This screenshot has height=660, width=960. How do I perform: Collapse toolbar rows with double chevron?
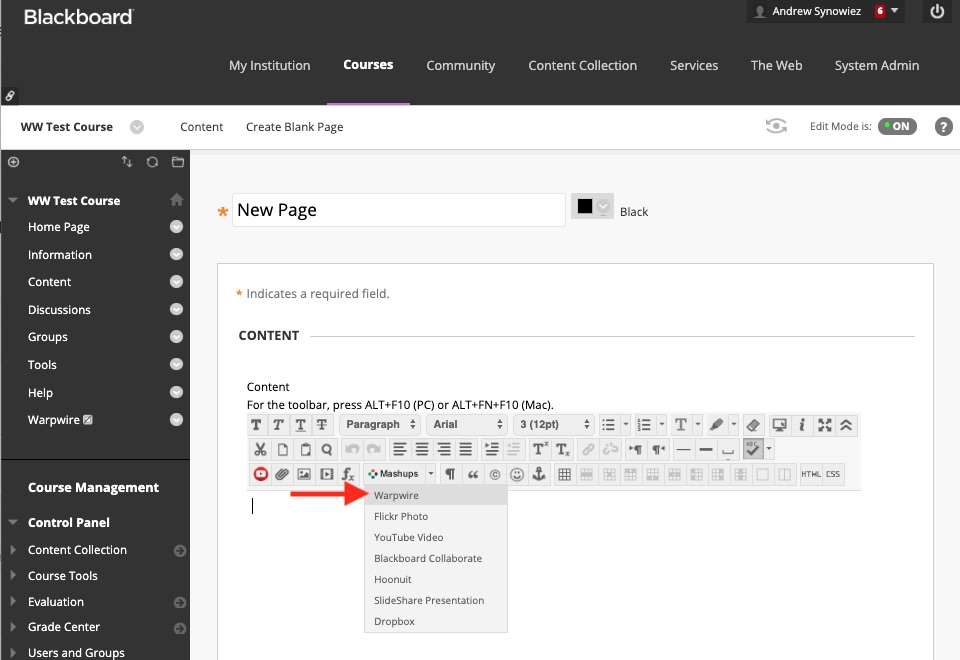[x=846, y=424]
